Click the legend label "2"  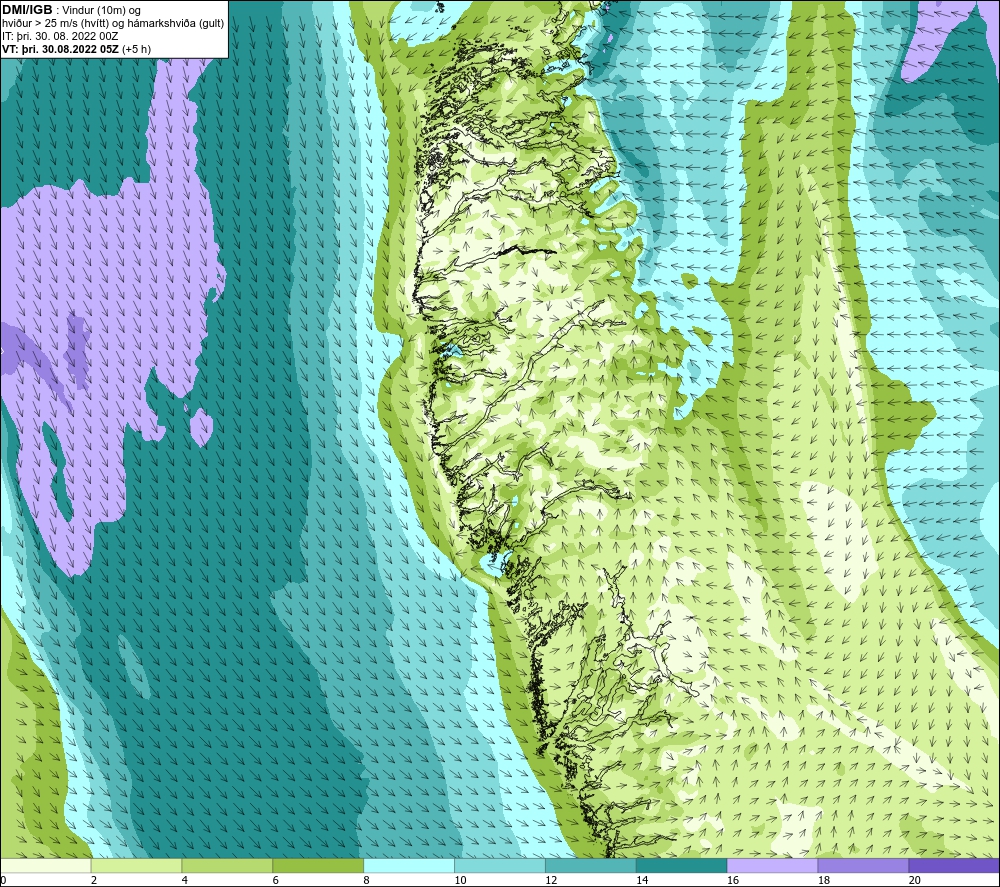(x=94, y=880)
